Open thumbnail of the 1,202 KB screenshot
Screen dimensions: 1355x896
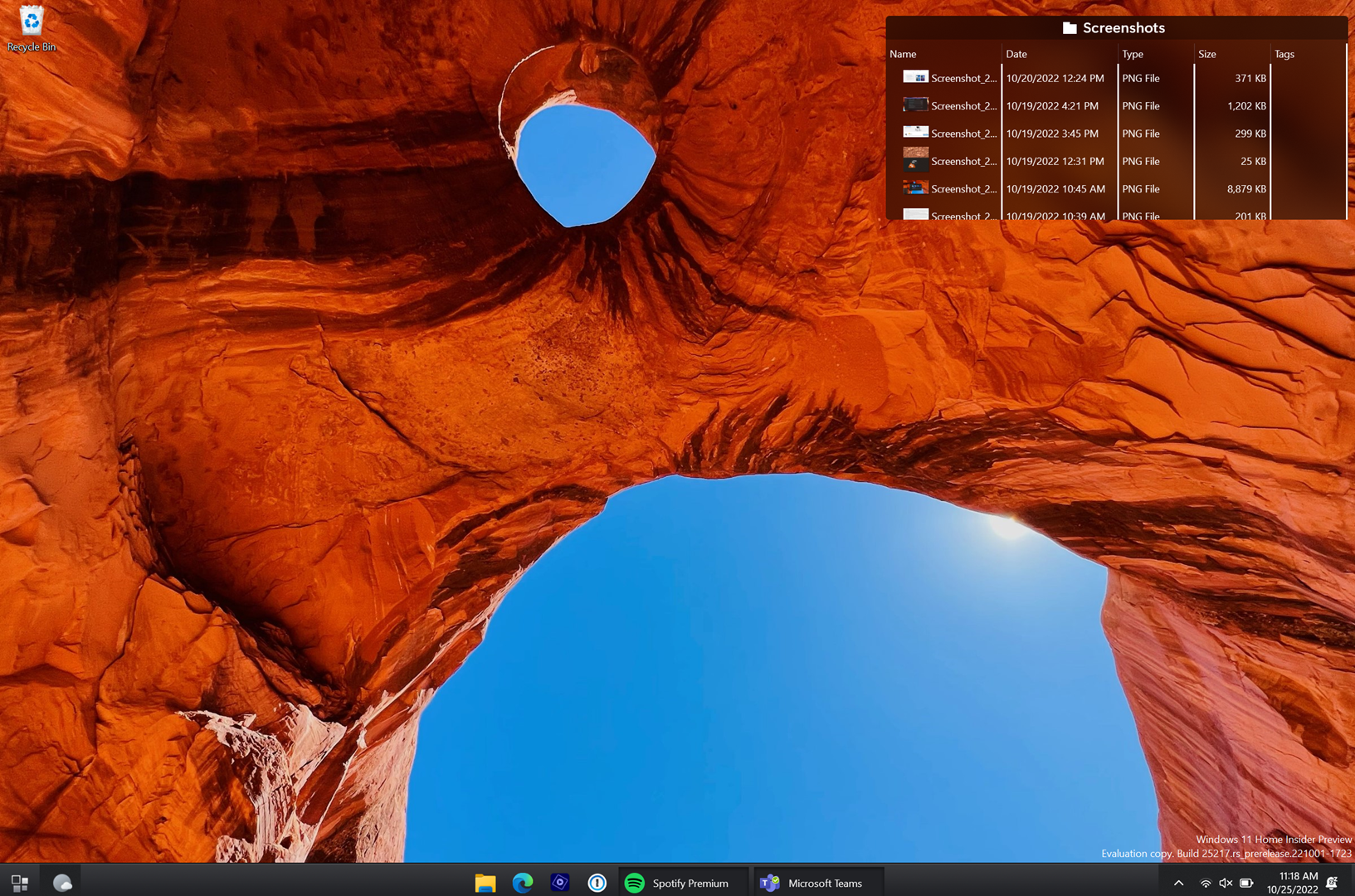915,105
